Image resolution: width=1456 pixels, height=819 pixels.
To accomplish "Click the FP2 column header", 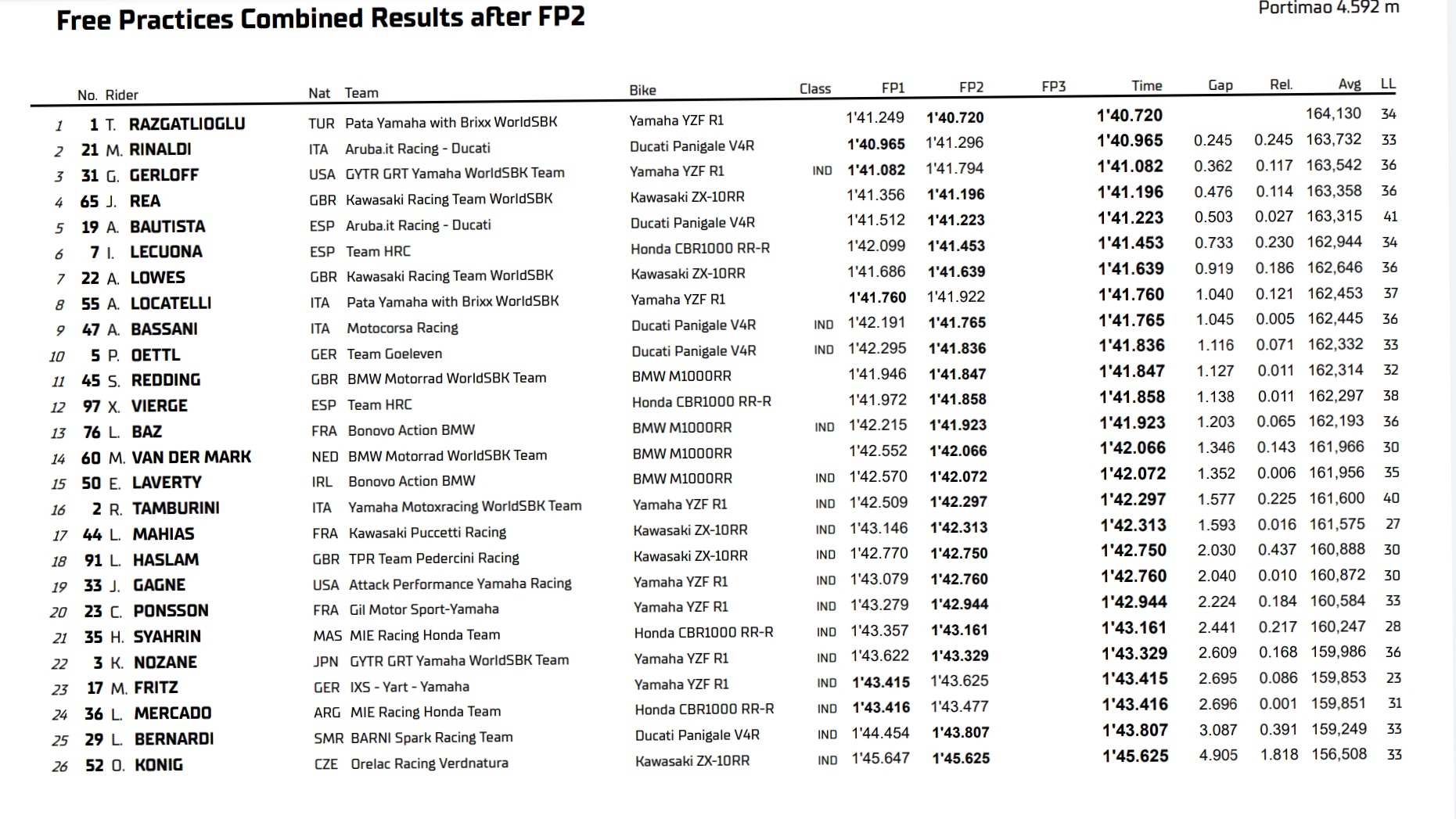I will [971, 88].
